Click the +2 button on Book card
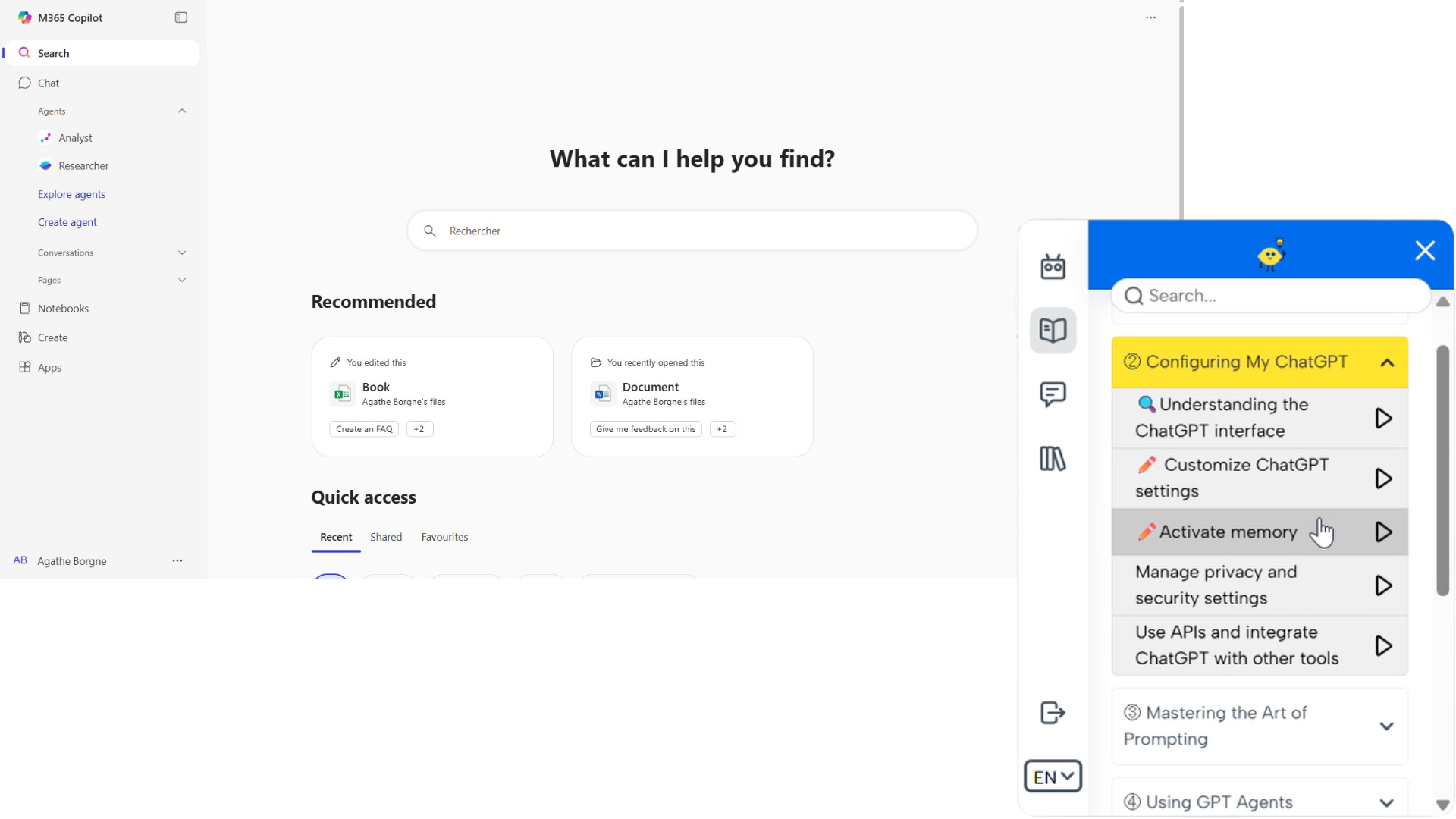This screenshot has height=819, width=1456. pos(419,429)
